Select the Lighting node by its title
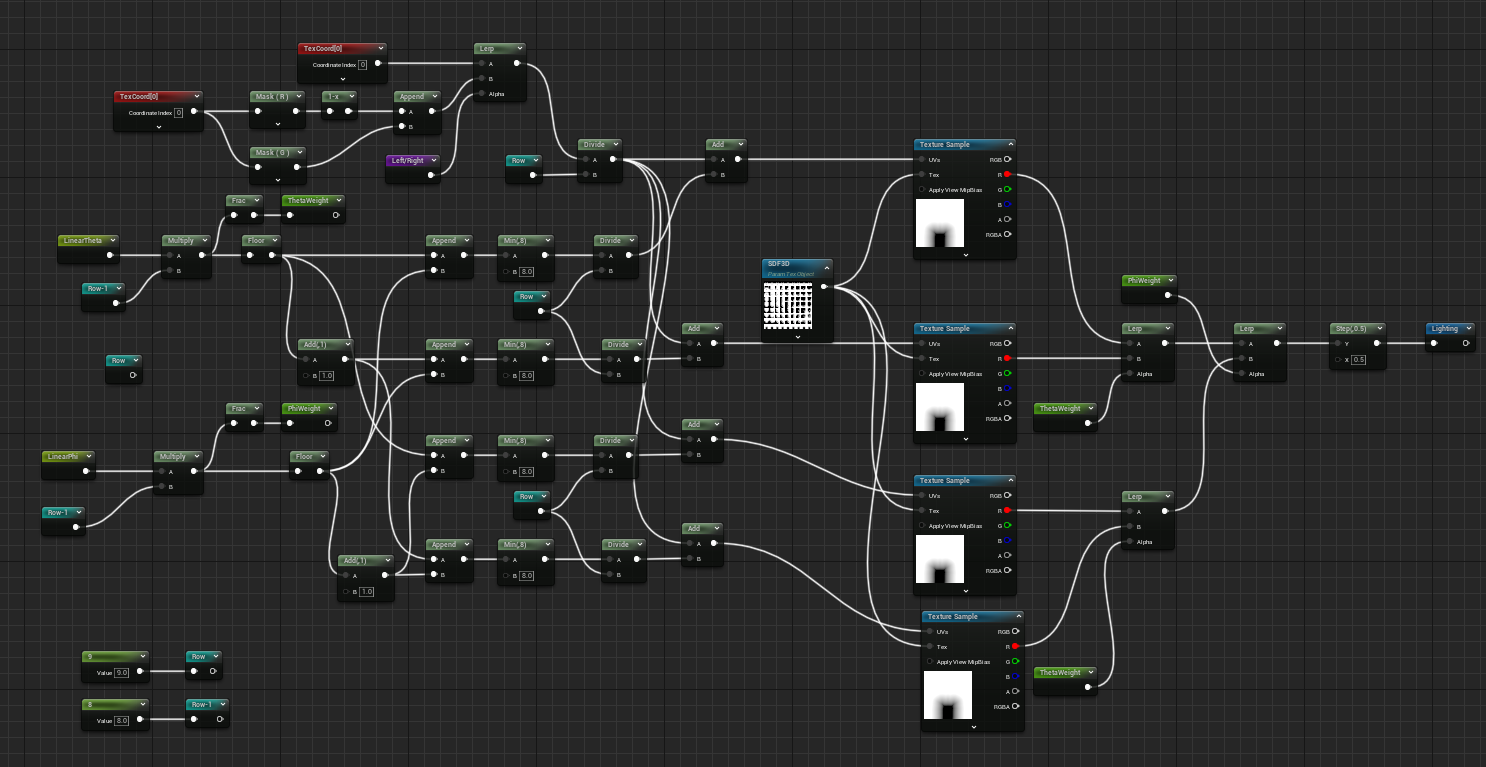The width and height of the screenshot is (1486, 767). (1445, 328)
